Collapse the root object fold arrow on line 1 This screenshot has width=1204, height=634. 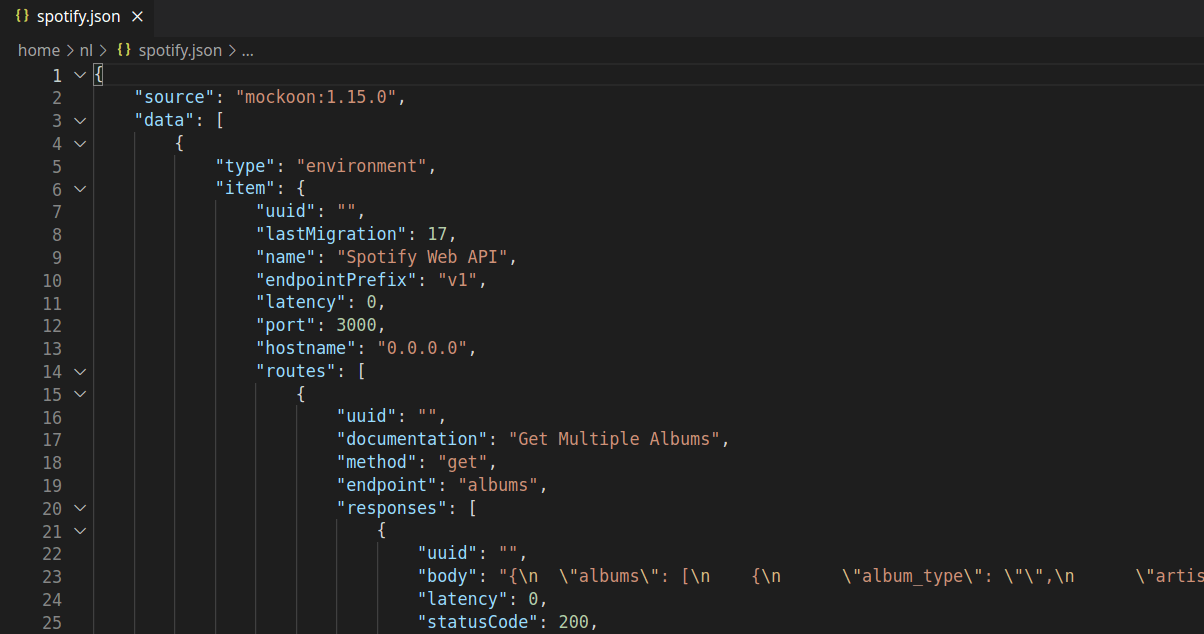[x=79, y=74]
